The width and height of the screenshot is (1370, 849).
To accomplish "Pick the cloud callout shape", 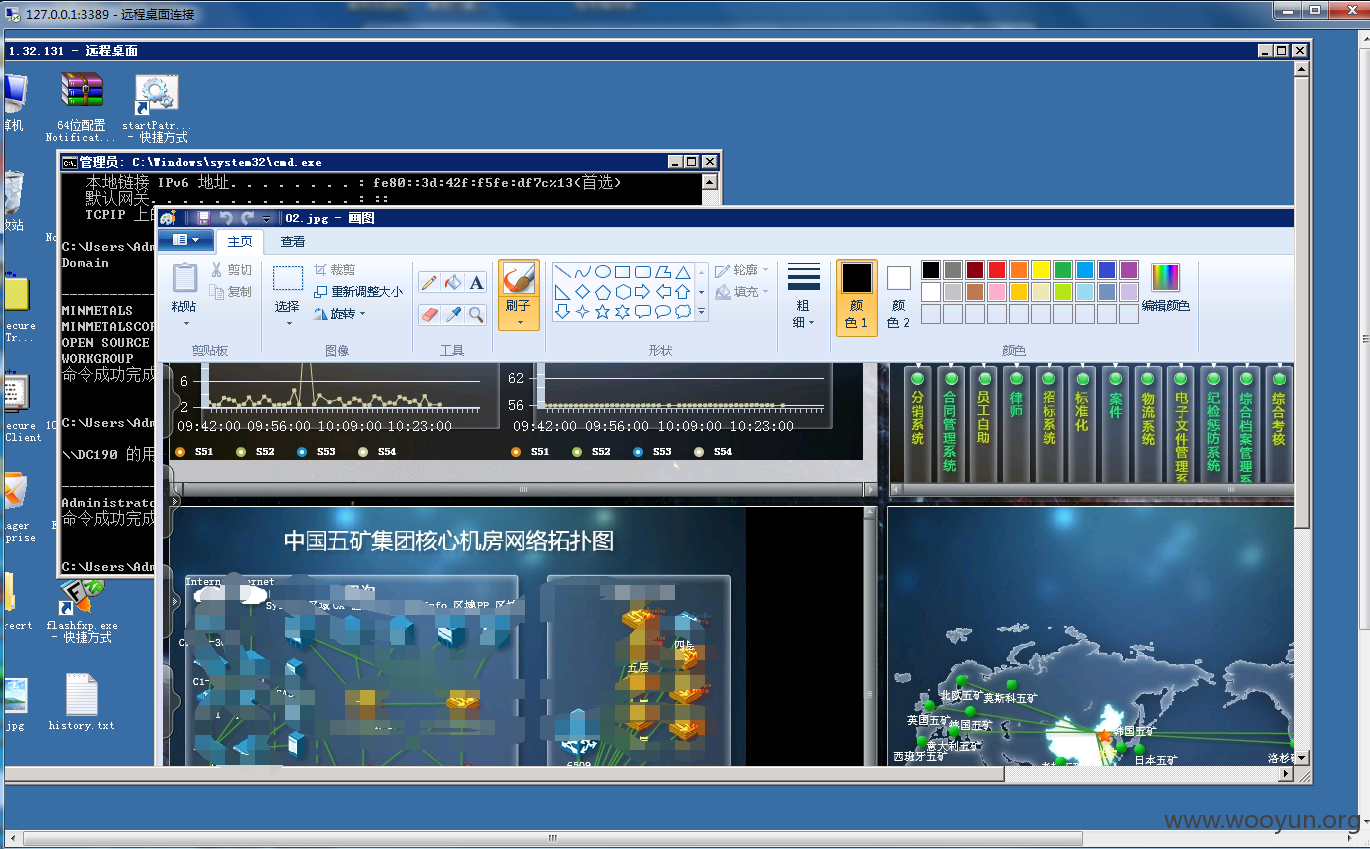I will tap(683, 312).
